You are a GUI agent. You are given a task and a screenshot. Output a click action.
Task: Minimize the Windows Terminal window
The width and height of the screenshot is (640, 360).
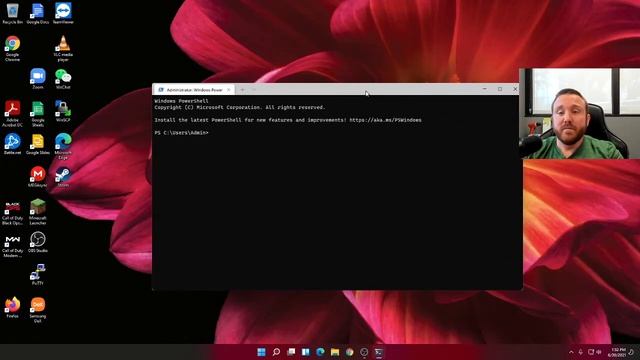pyautogui.click(x=484, y=89)
